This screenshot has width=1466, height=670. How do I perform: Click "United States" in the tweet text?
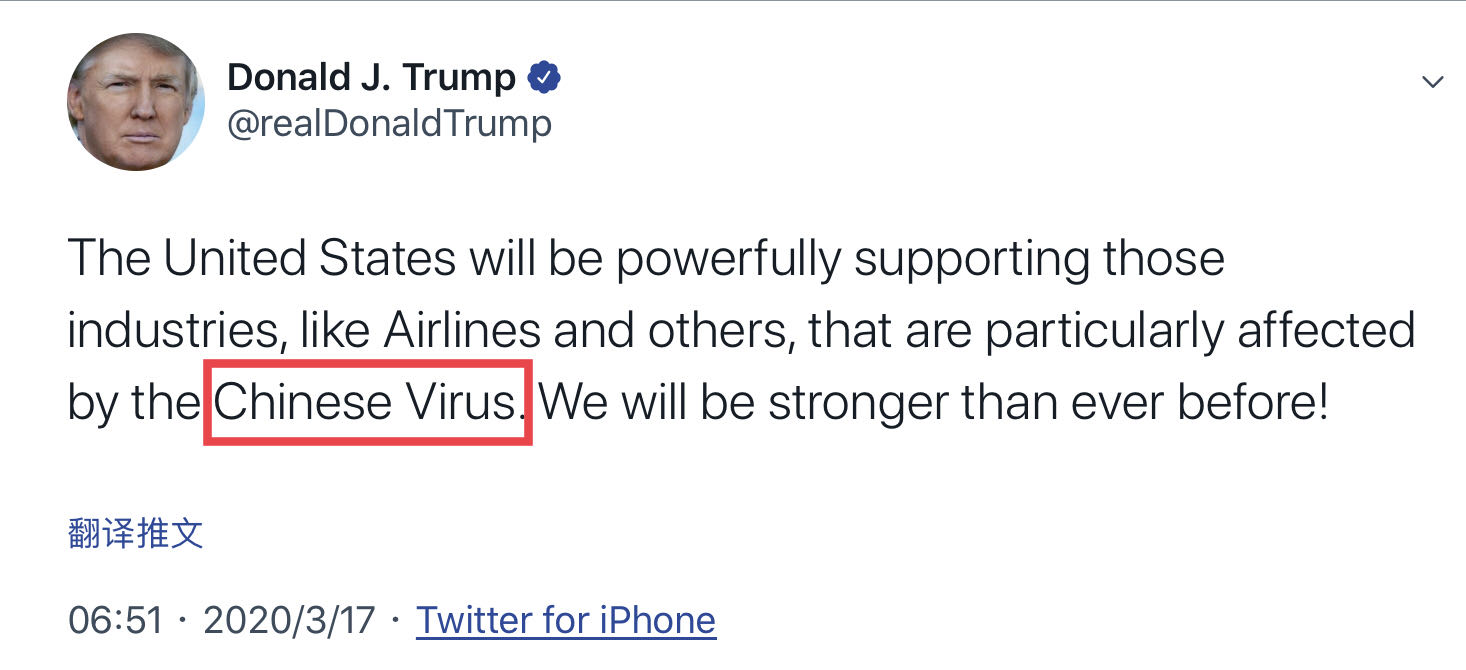[310, 259]
